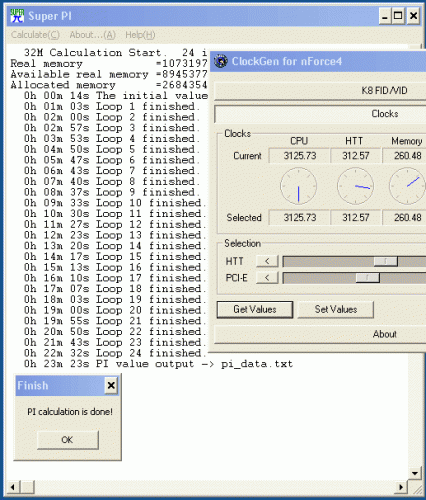Screen dimensions: 426x500
Task: Click the About button in ClockGen
Action: [320, 334]
